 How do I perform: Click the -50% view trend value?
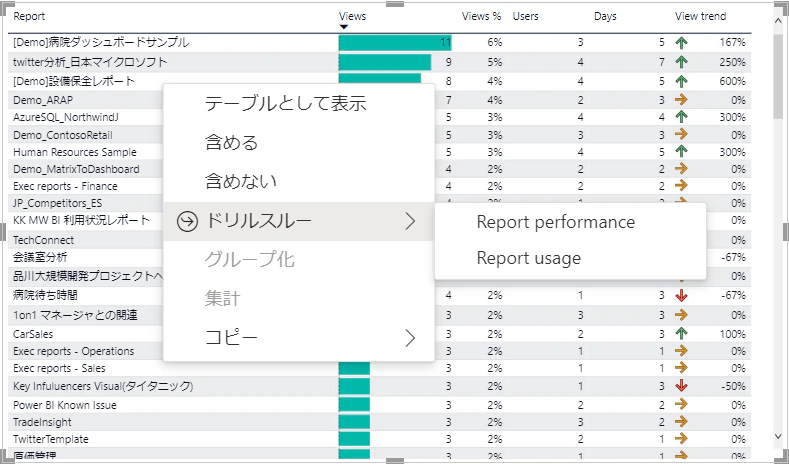click(733, 386)
